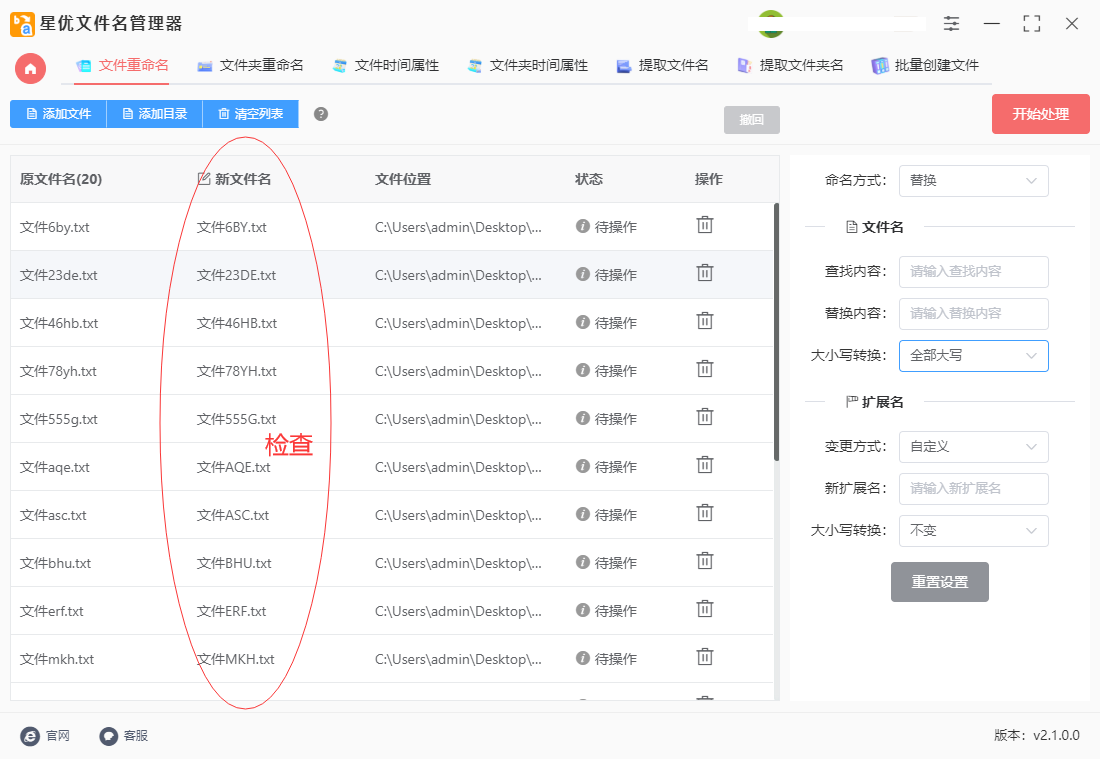Open the settings sliders icon in title bar
1100x760 pixels.
[x=951, y=24]
